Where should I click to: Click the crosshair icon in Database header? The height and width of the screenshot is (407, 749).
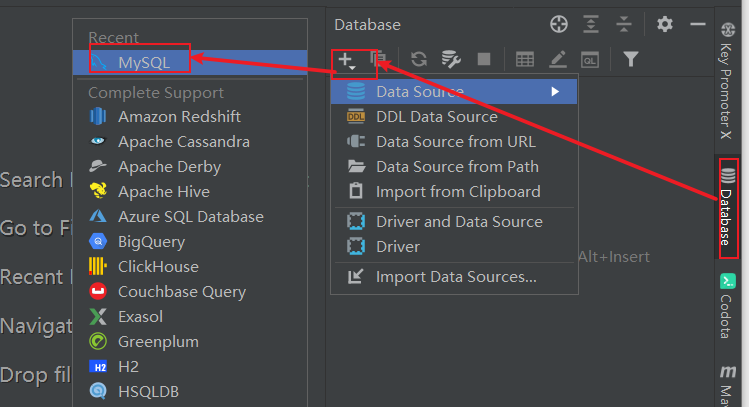(x=559, y=24)
